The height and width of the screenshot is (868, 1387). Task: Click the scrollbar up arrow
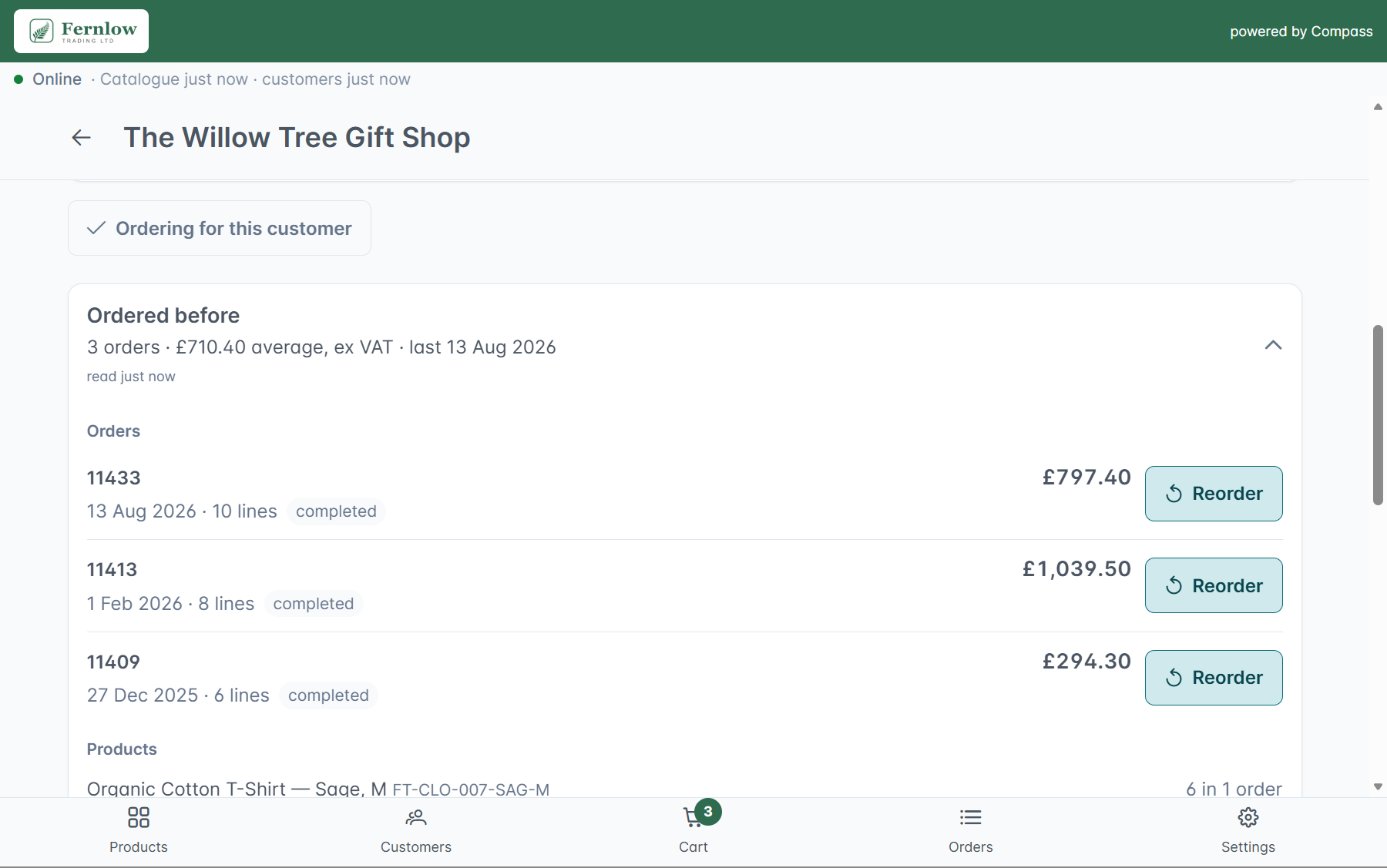click(x=1378, y=106)
